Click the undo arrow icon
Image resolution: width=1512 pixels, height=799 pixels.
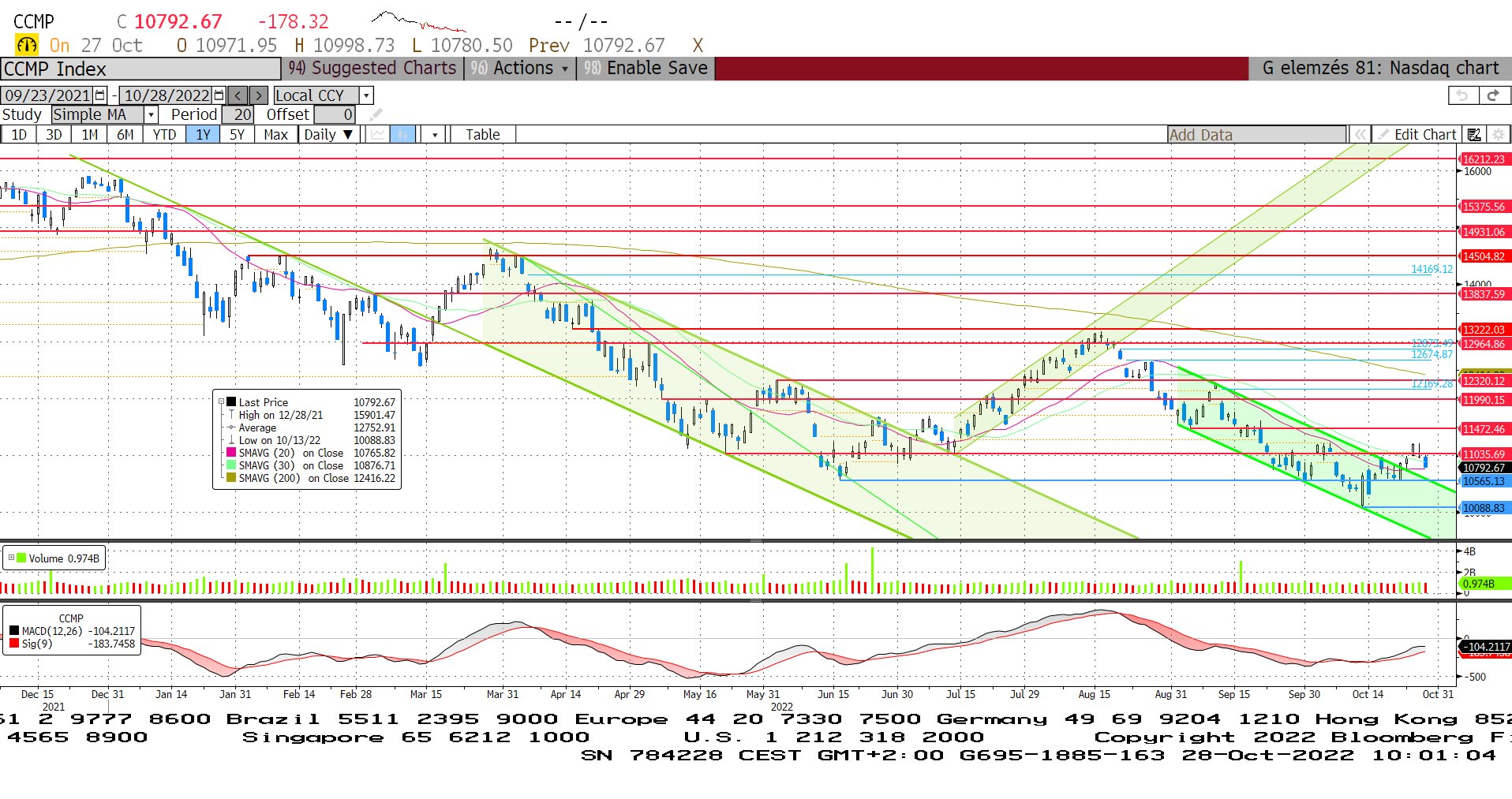(1463, 95)
